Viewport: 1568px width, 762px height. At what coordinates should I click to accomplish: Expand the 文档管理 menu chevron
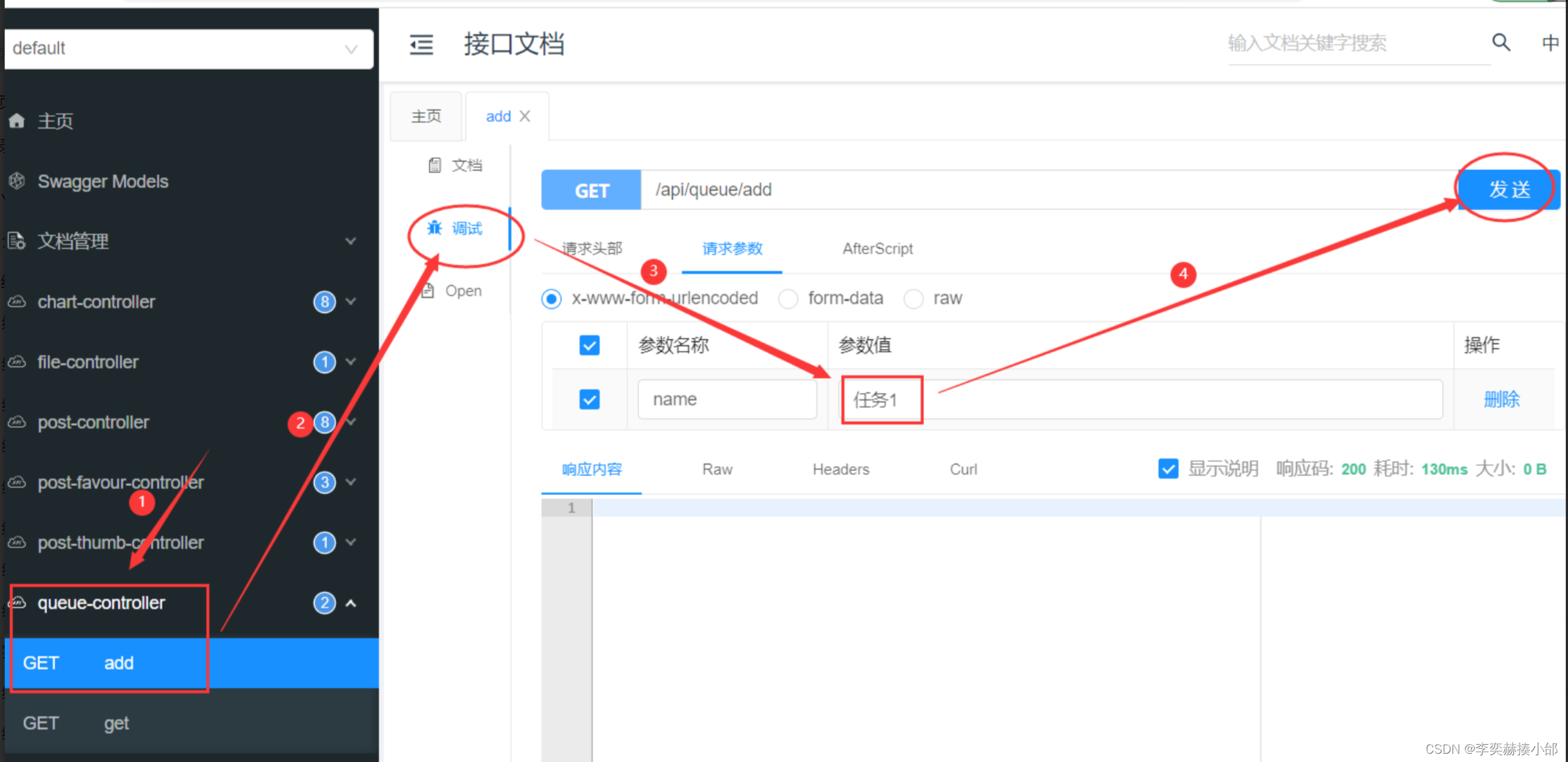point(351,241)
